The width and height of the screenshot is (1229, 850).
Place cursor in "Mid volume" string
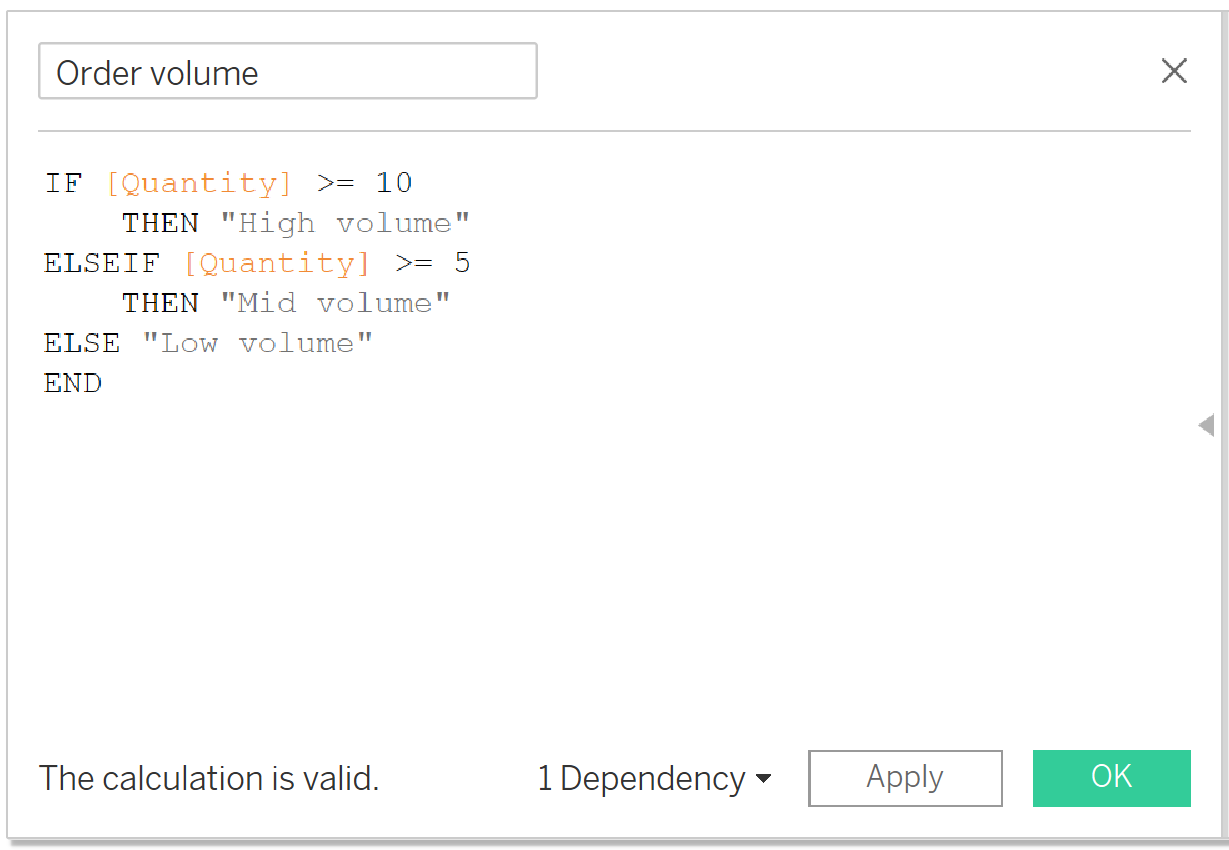coord(335,303)
